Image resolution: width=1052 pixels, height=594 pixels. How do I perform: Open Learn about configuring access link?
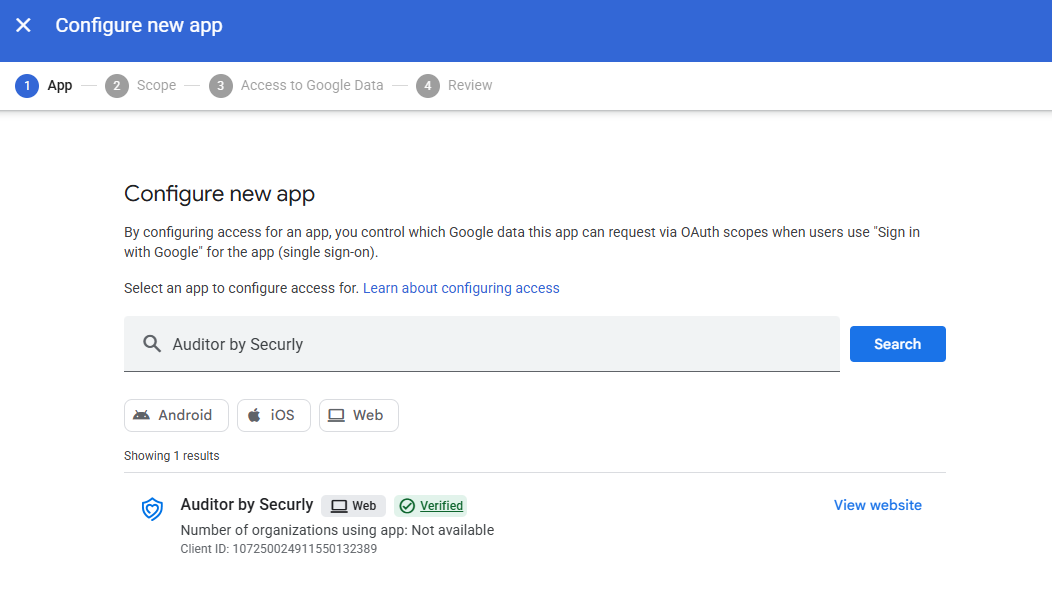[x=461, y=288]
